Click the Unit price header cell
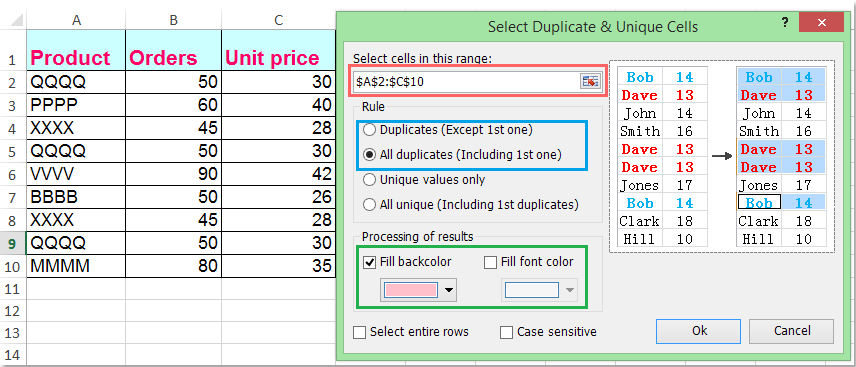 [x=278, y=50]
